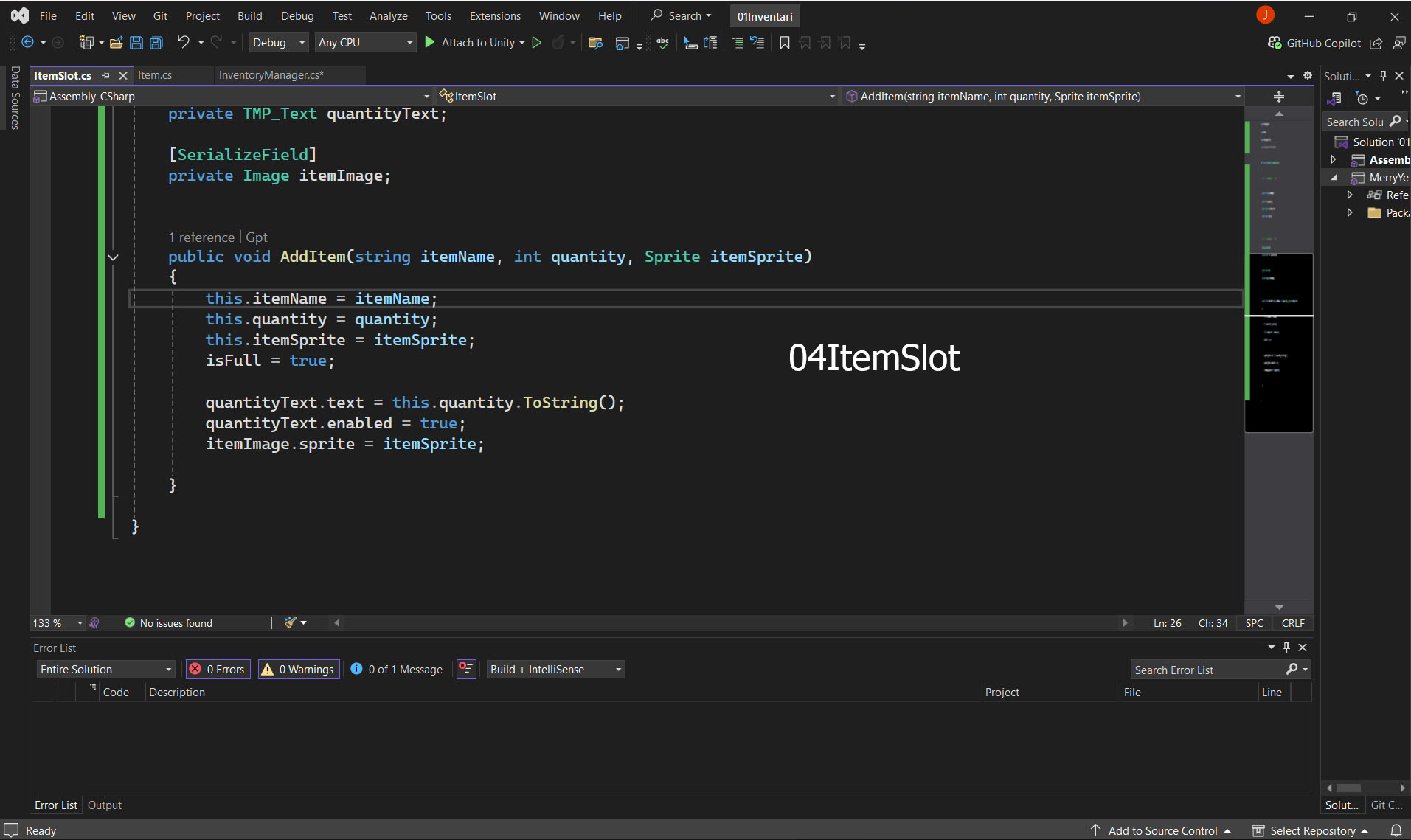1411x840 pixels.
Task: Switch to the InventoryManager.cs tab
Action: tap(271, 75)
